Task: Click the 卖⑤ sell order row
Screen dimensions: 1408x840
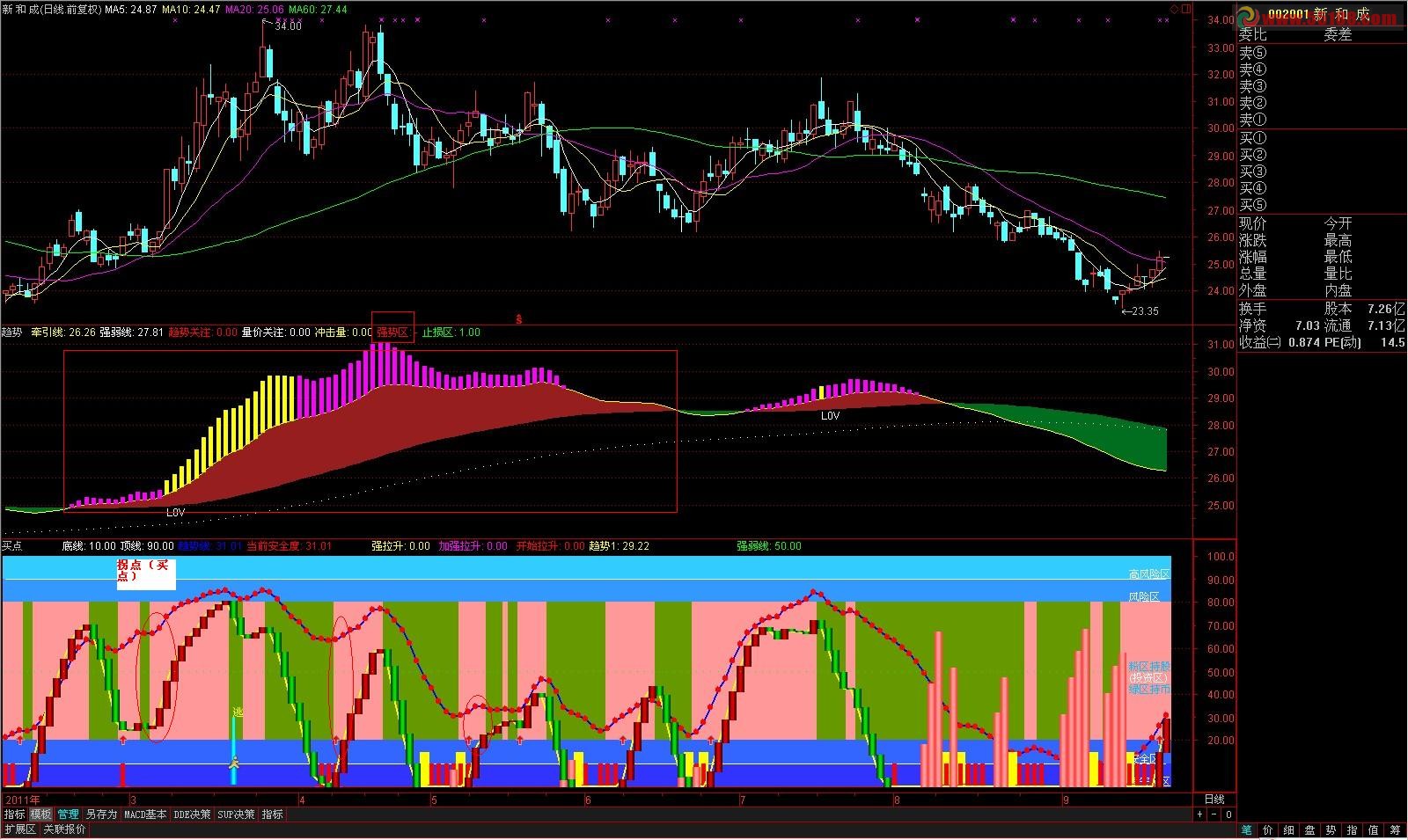Action: pyautogui.click(x=1253, y=53)
